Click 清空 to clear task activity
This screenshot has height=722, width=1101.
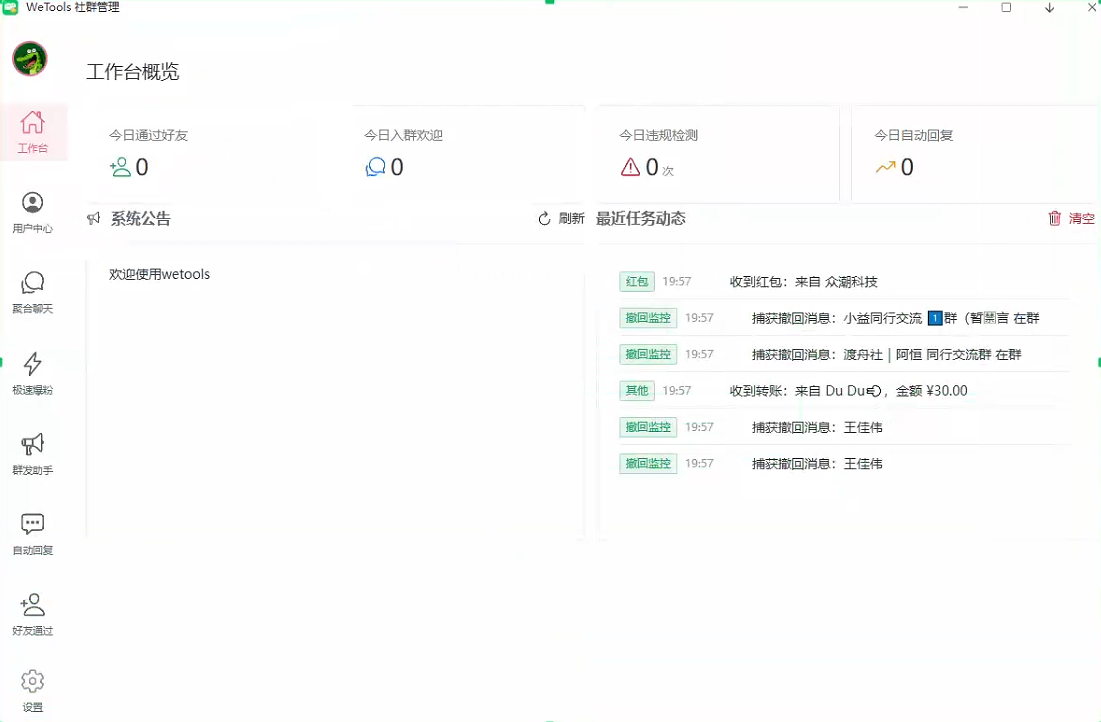1070,219
